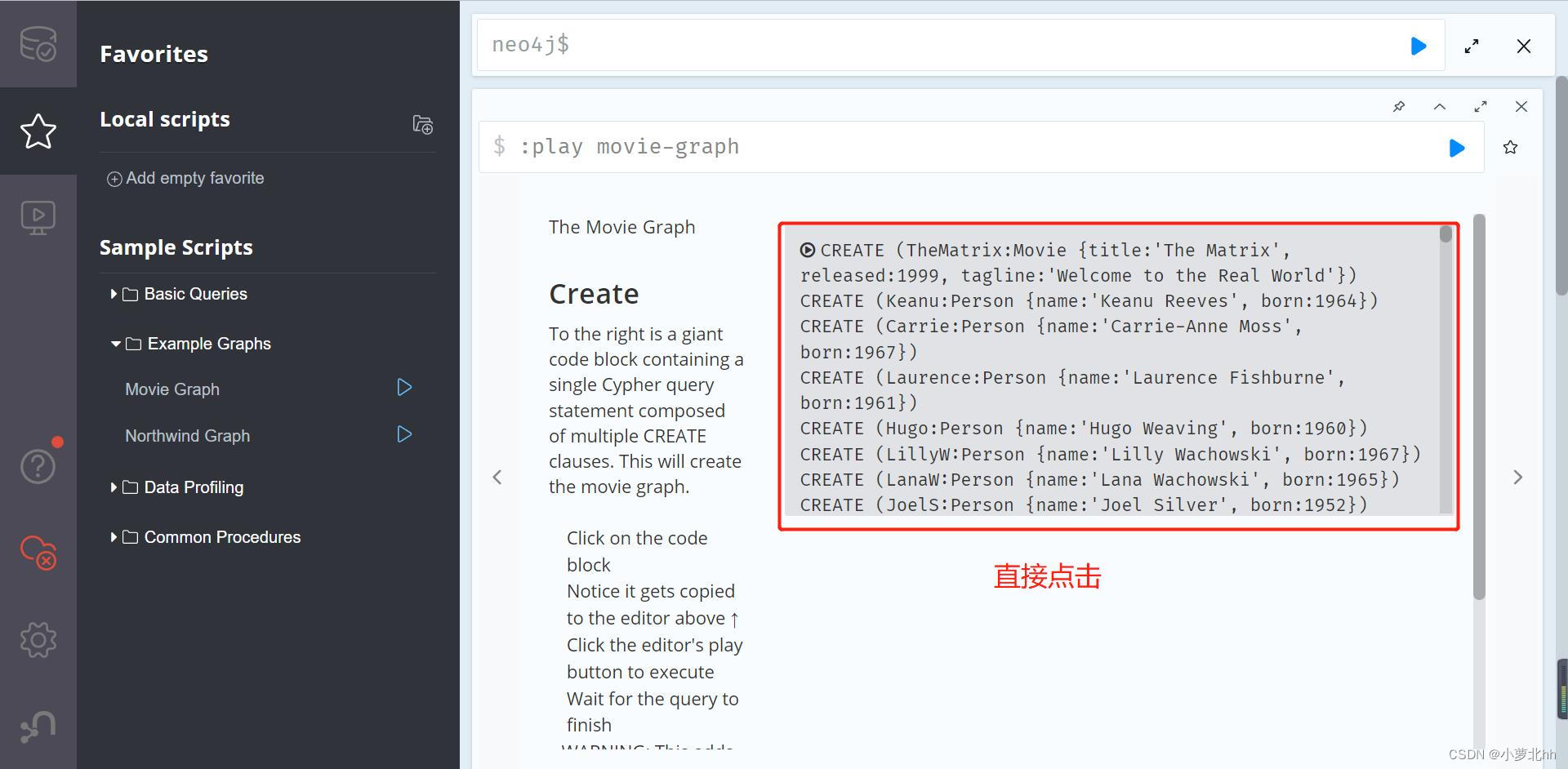Clear the main editor with X
The width and height of the screenshot is (1568, 769).
(x=1524, y=46)
